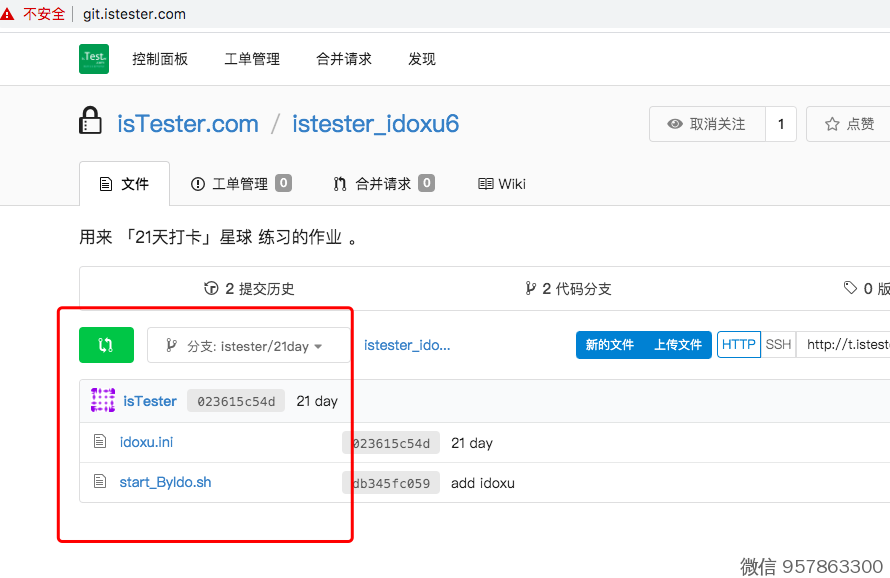Switch clone protocol to SSH

click(x=778, y=345)
